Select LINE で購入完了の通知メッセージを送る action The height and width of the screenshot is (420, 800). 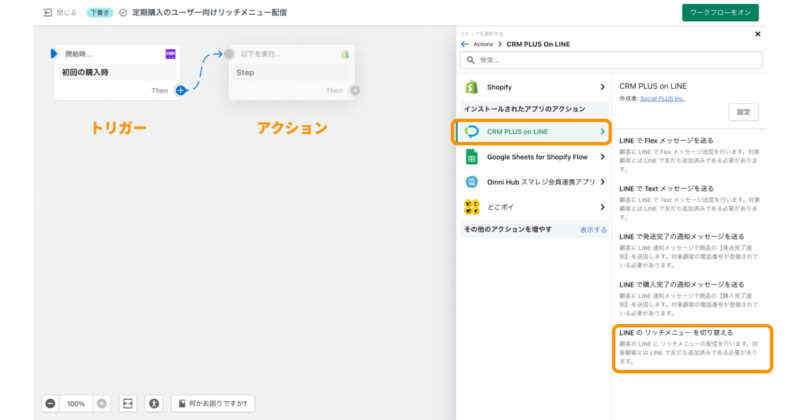(x=689, y=299)
